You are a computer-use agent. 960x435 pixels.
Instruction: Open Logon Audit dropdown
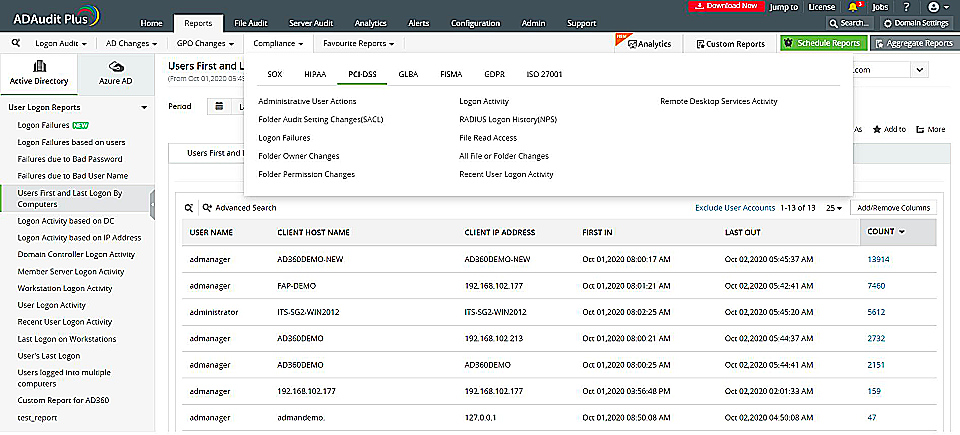pos(61,44)
